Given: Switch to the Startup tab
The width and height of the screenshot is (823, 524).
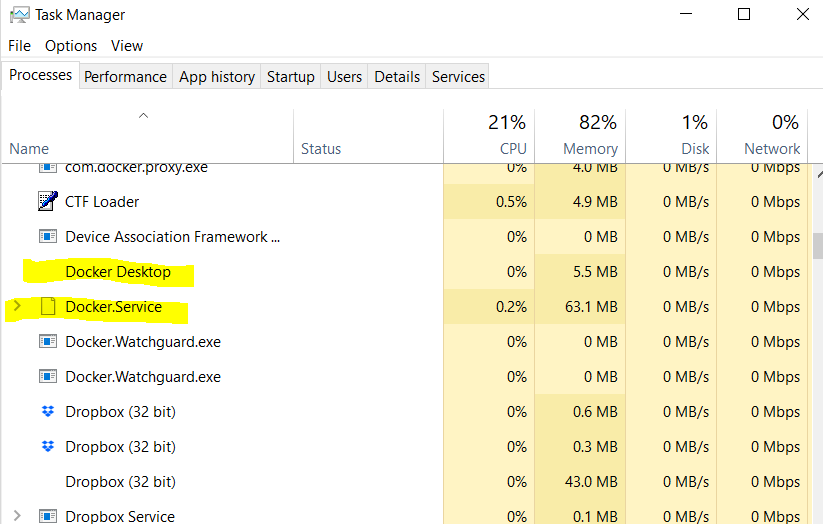Looking at the screenshot, I should click(x=291, y=77).
